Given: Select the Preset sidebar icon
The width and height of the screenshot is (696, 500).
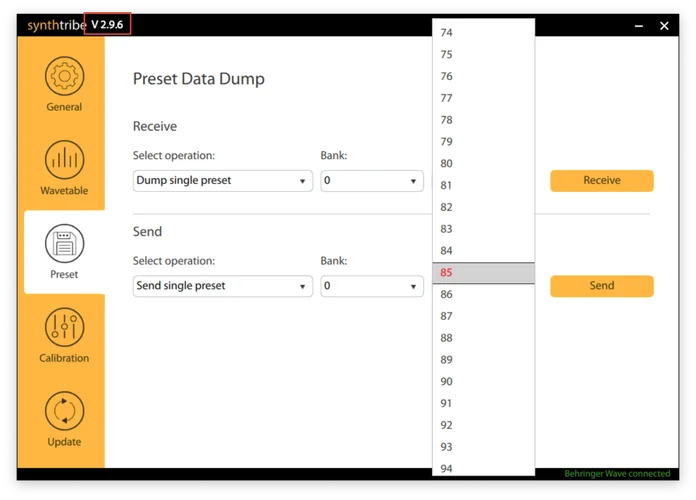Looking at the screenshot, I should pos(64,244).
